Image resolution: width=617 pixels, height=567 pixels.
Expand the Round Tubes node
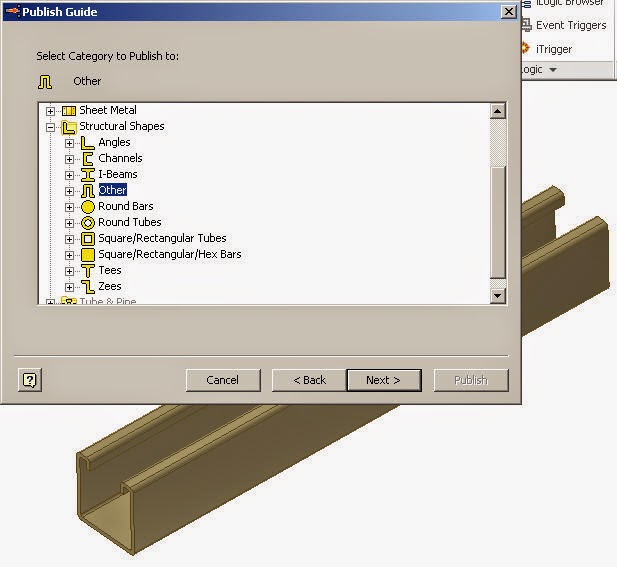point(70,223)
